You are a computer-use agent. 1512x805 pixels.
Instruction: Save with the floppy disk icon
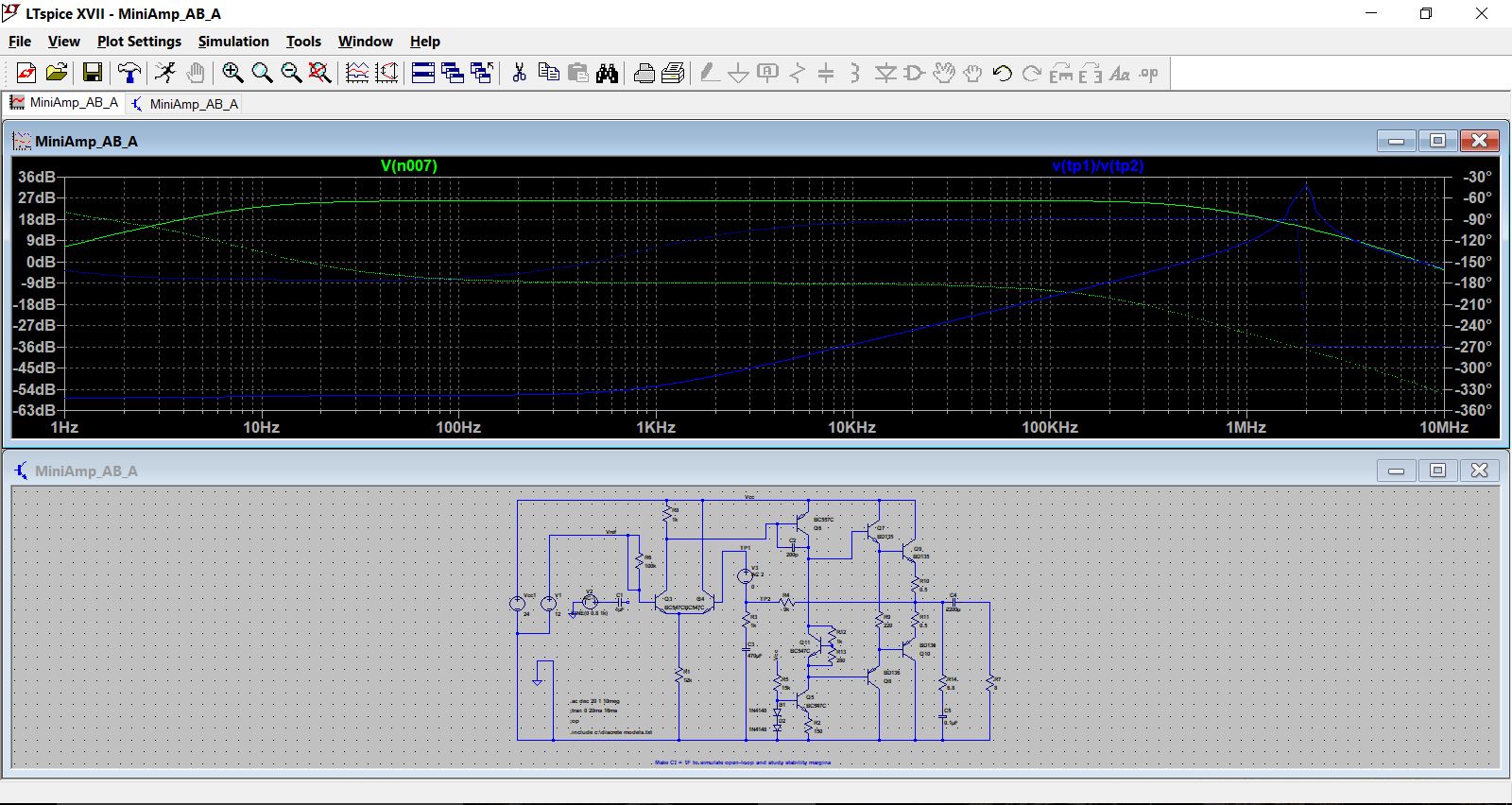click(93, 73)
